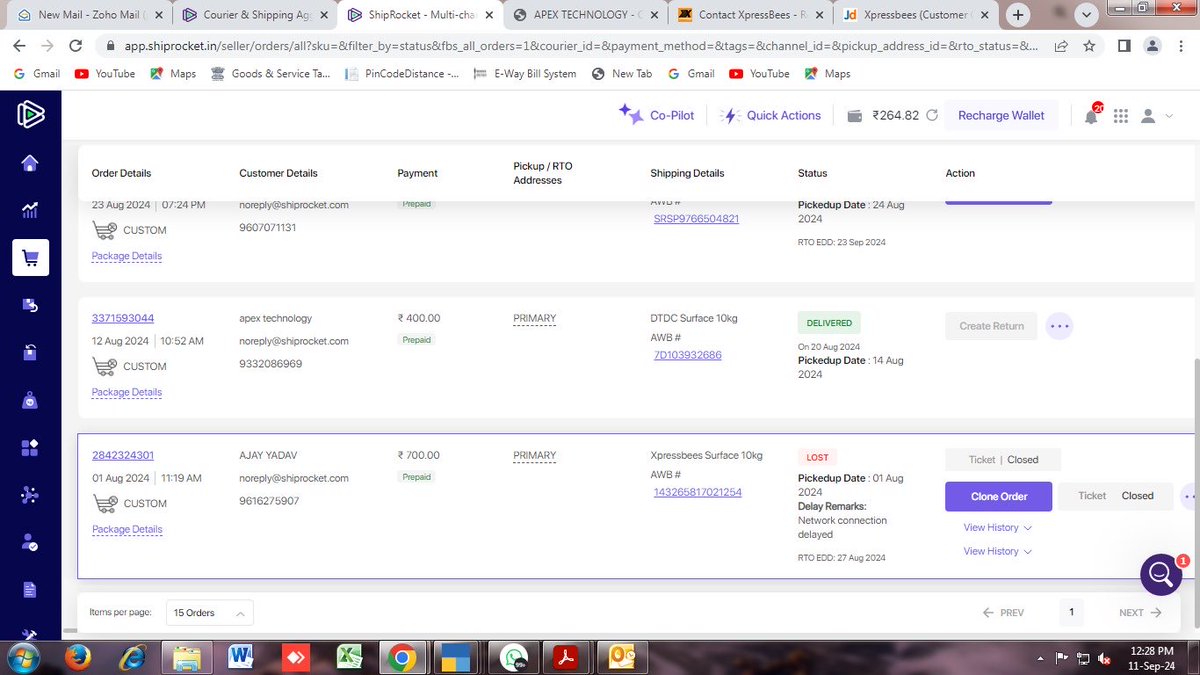Screen dimensions: 1200x675
Task: Open the Shiprocket home dashboard icon
Action: tap(30, 164)
